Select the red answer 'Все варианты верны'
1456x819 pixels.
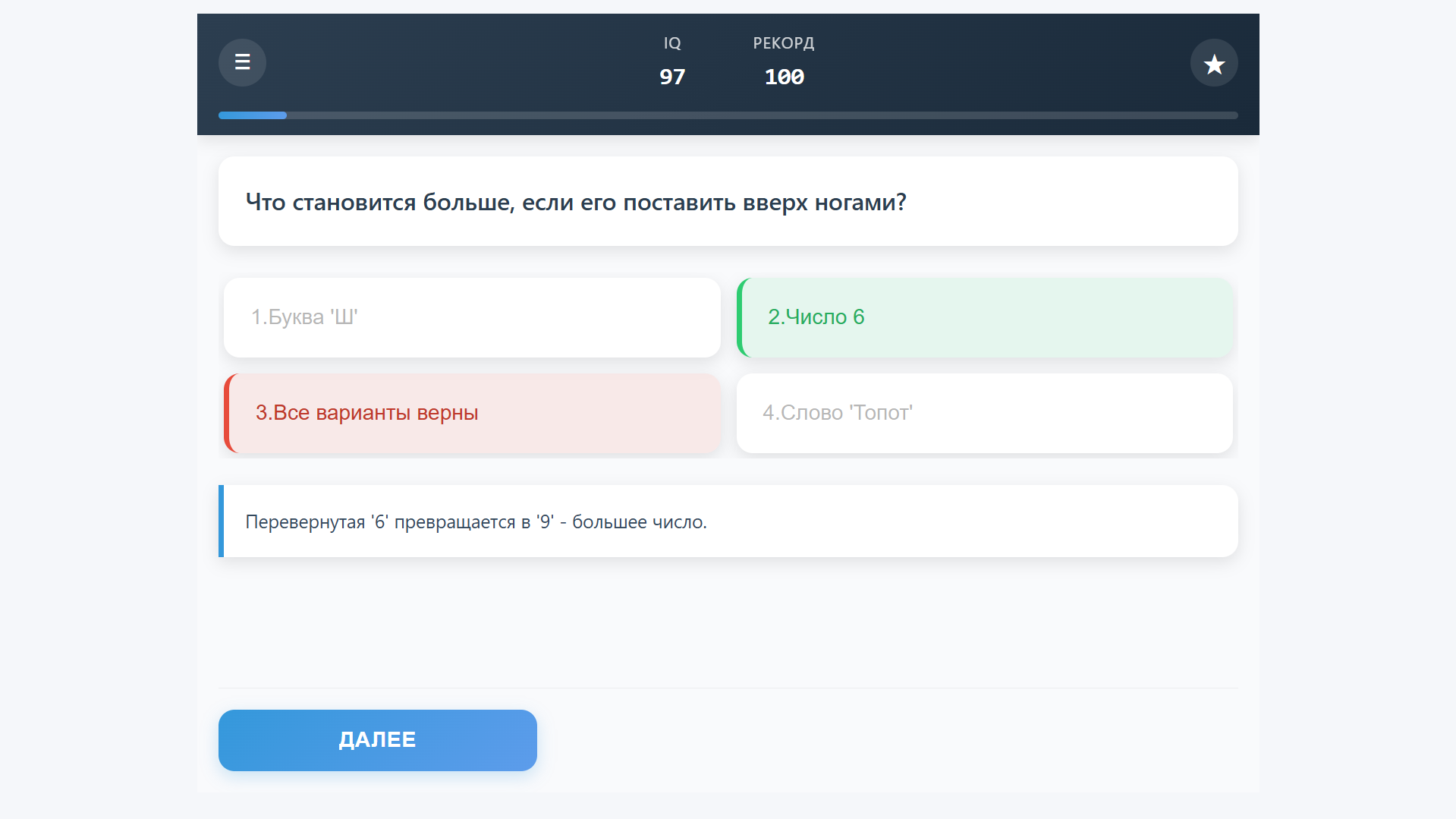point(471,413)
